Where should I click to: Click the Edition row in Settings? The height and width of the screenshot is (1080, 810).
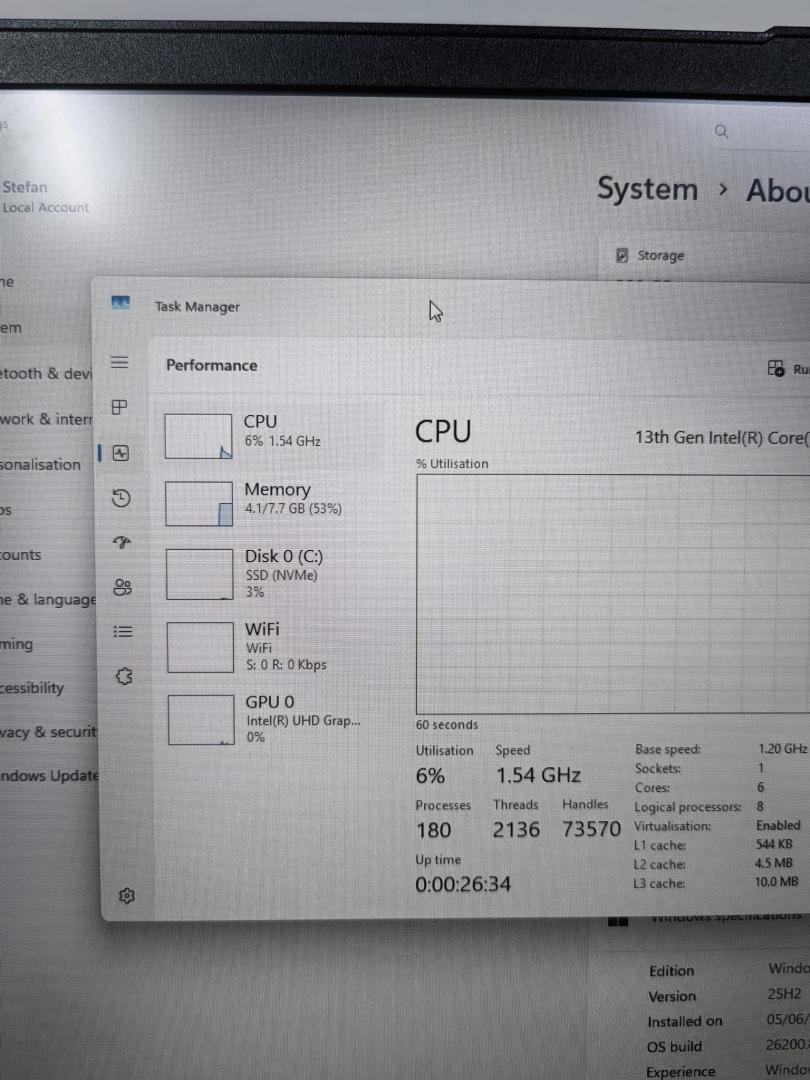pos(729,970)
